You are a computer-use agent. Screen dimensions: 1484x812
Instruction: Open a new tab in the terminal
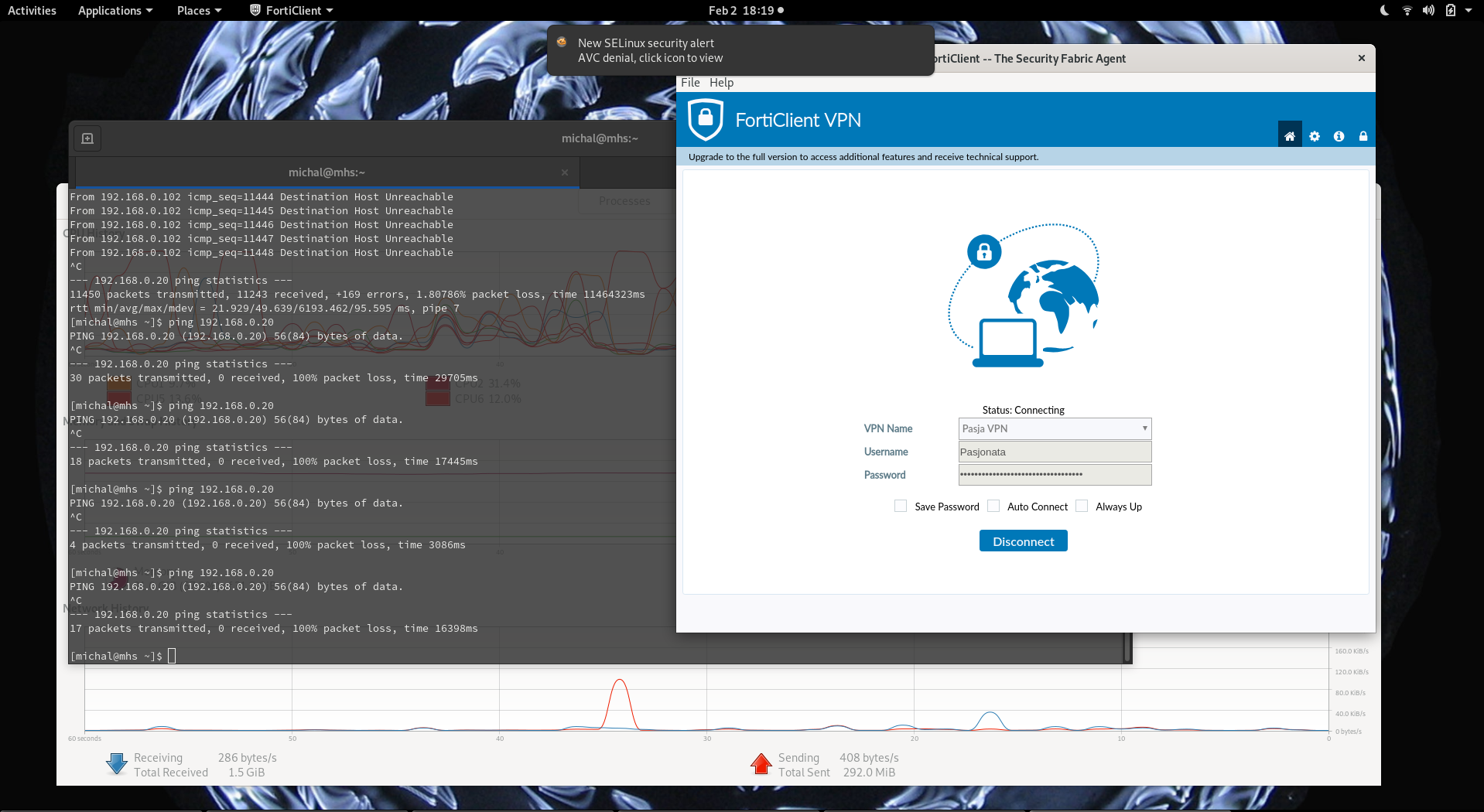[x=87, y=138]
